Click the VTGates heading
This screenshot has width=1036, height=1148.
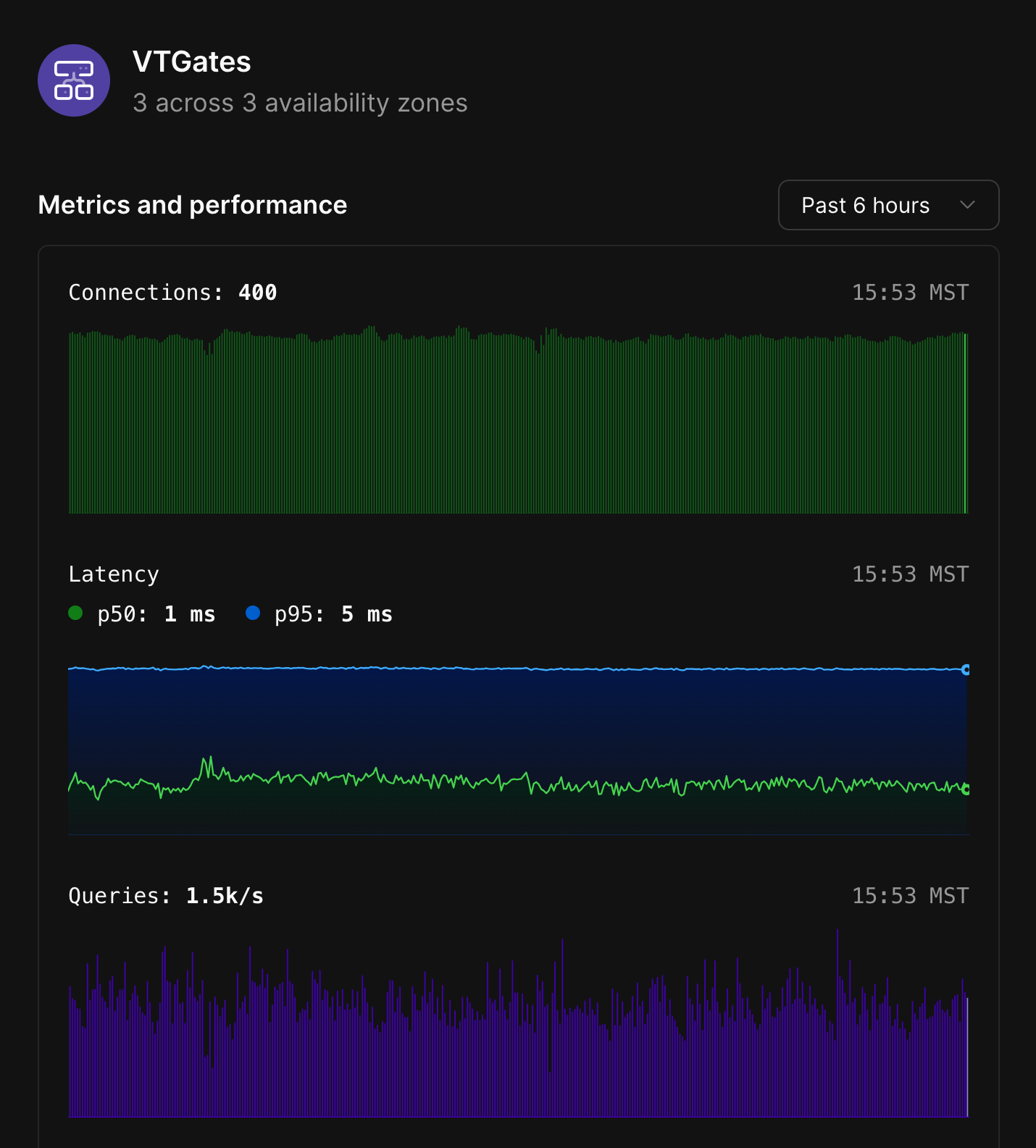pyautogui.click(x=192, y=62)
